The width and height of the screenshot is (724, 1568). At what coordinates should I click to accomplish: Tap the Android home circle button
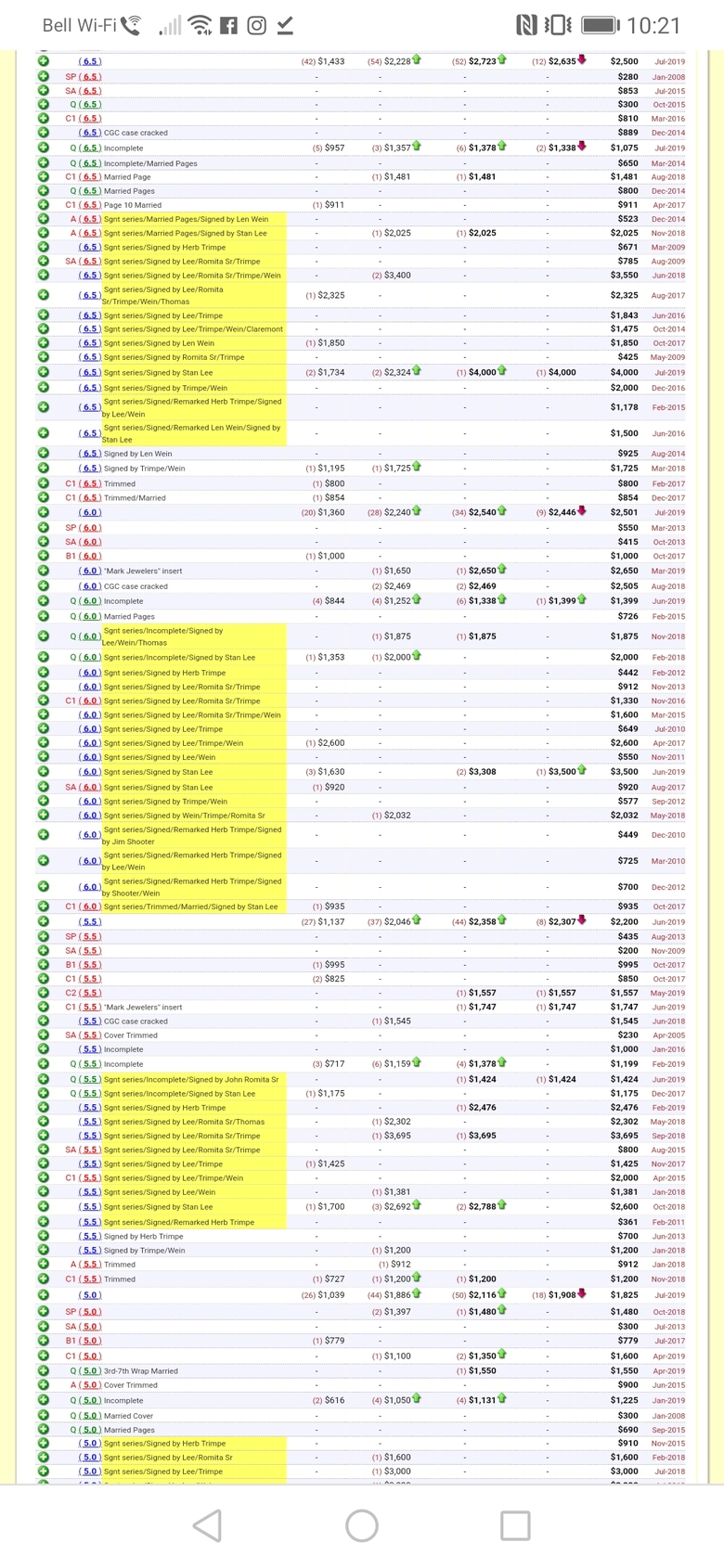[x=362, y=1525]
